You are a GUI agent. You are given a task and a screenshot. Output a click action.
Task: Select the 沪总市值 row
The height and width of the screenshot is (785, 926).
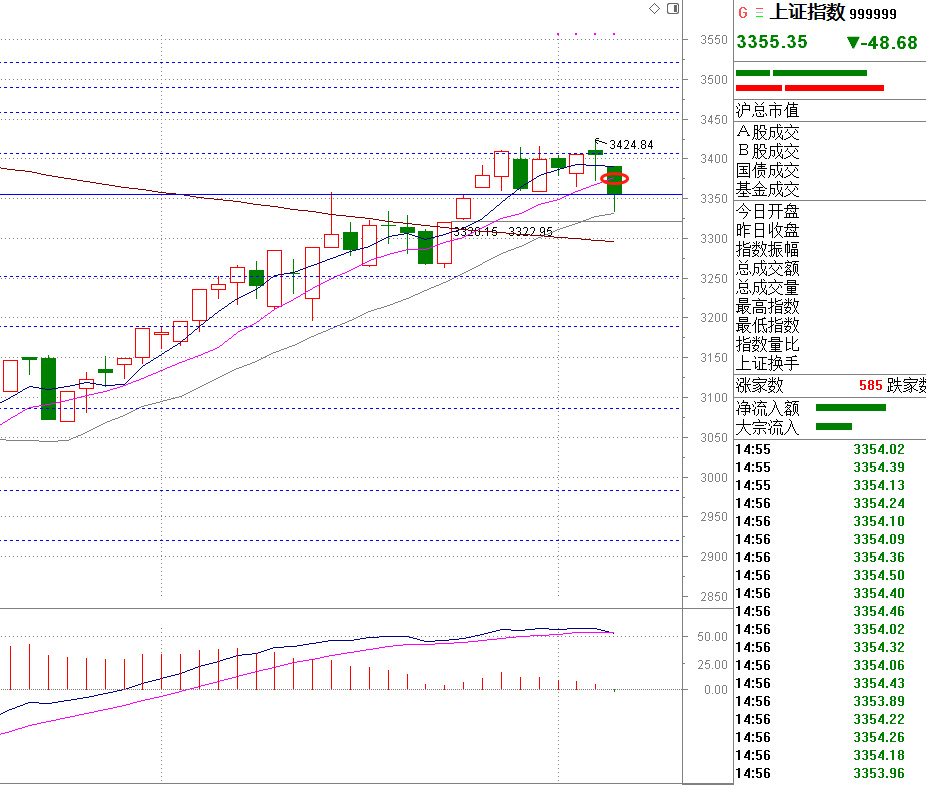click(x=830, y=110)
